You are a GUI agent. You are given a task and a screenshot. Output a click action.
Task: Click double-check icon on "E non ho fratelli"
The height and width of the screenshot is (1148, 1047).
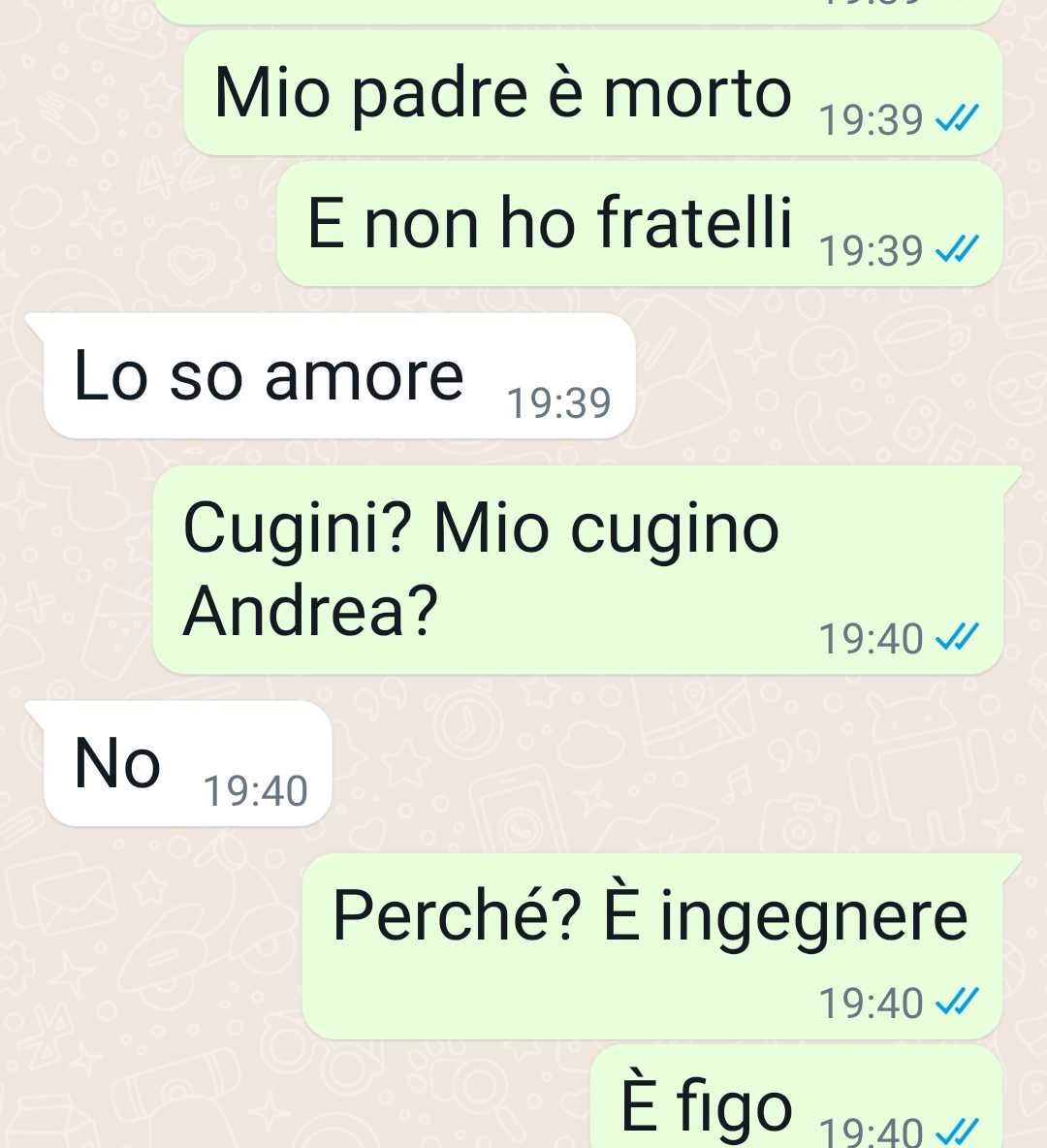pyautogui.click(x=958, y=249)
